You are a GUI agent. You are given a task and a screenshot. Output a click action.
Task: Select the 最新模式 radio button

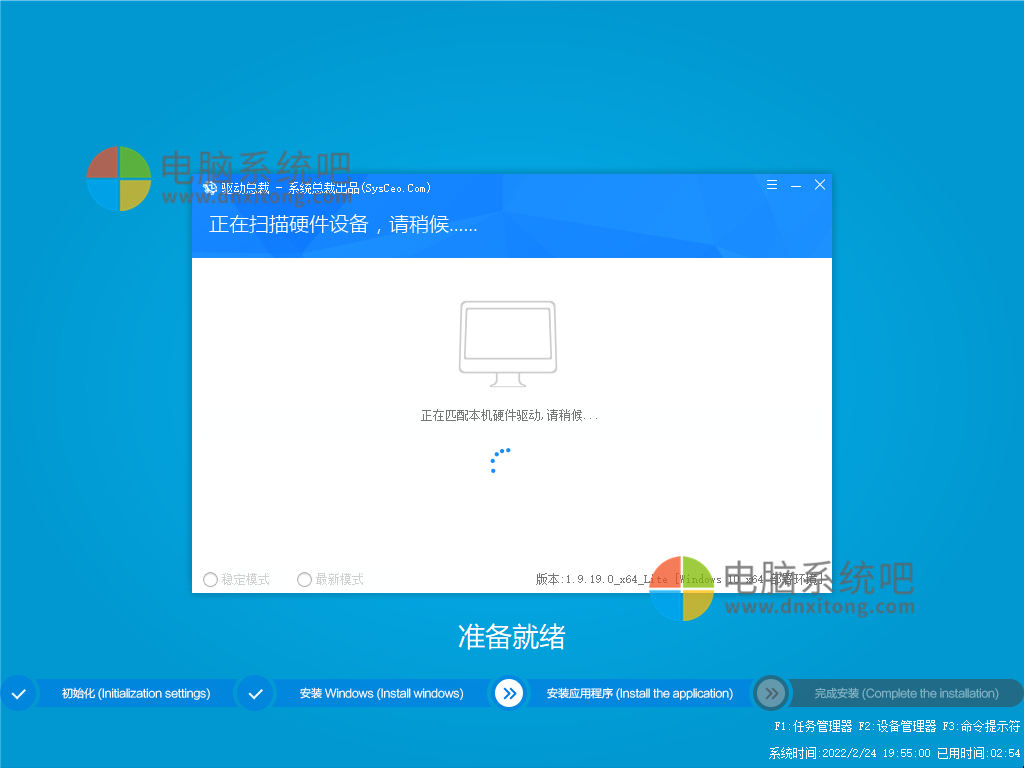304,579
